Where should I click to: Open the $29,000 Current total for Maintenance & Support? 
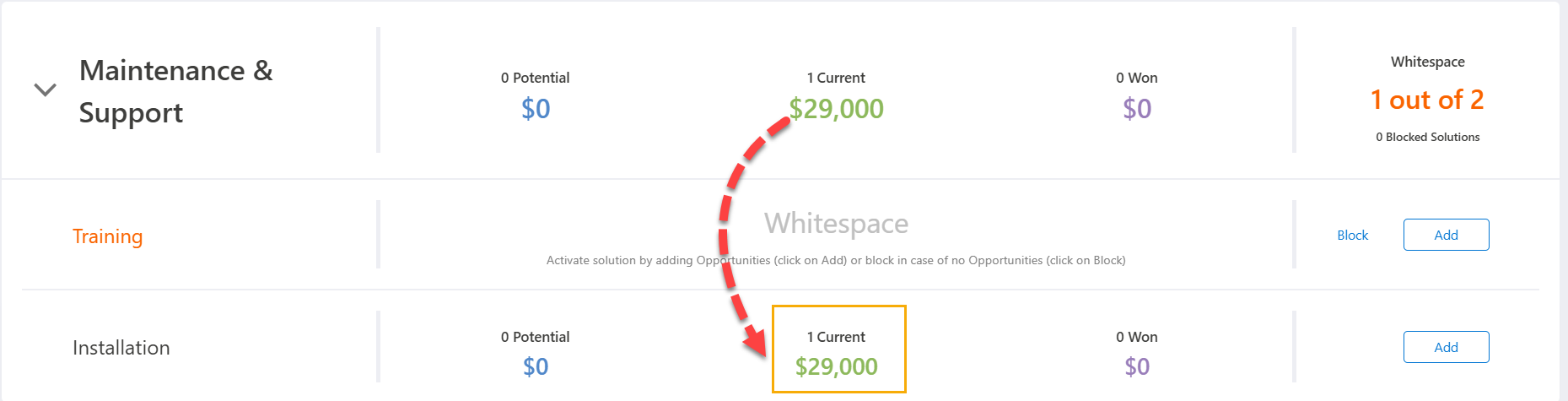pyautogui.click(x=836, y=109)
